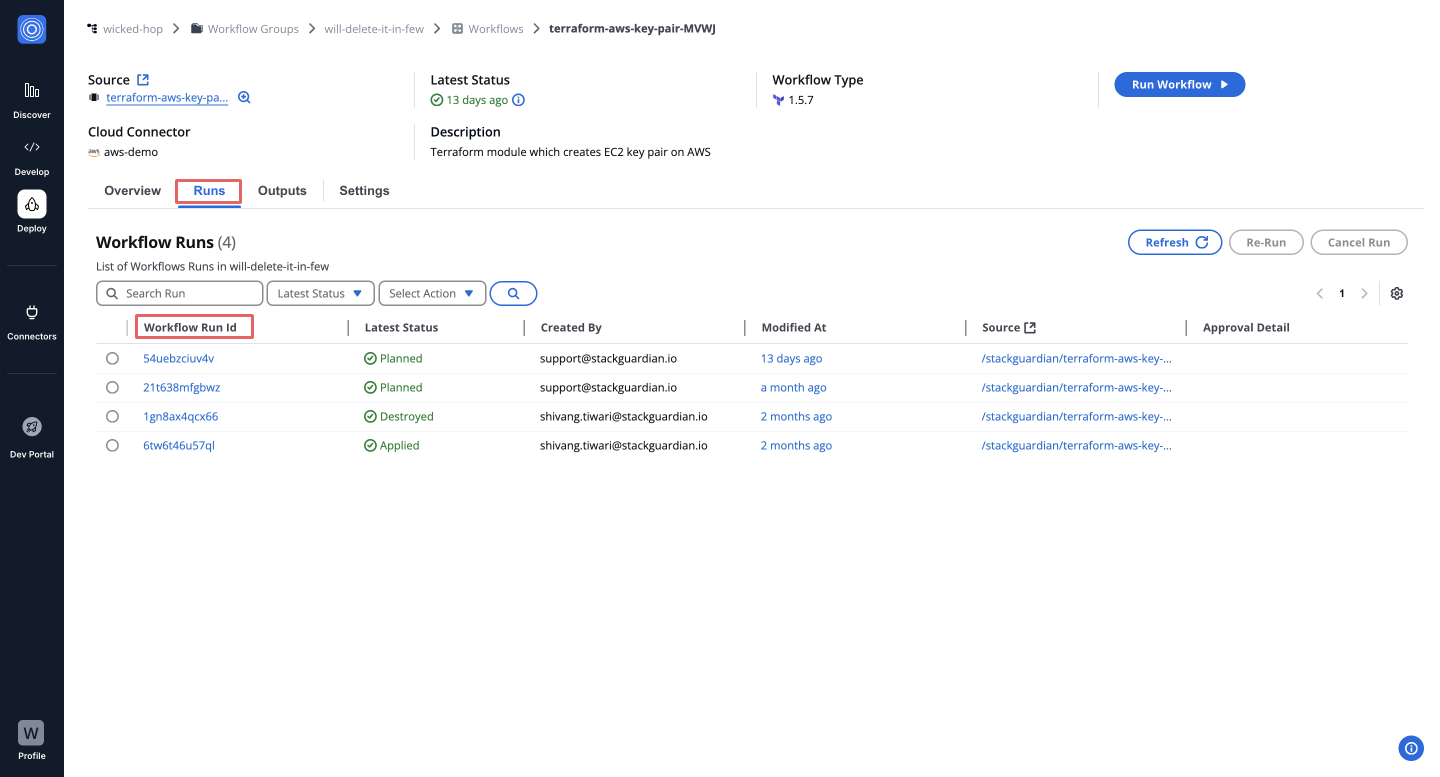The width and height of the screenshot is (1440, 777).
Task: Open the Develop section in sidebar
Action: 31,148
